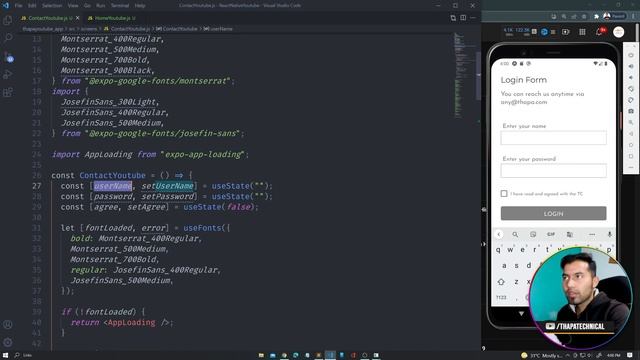640x360 pixels.
Task: Click the Enter your name input field
Action: [x=553, y=138]
